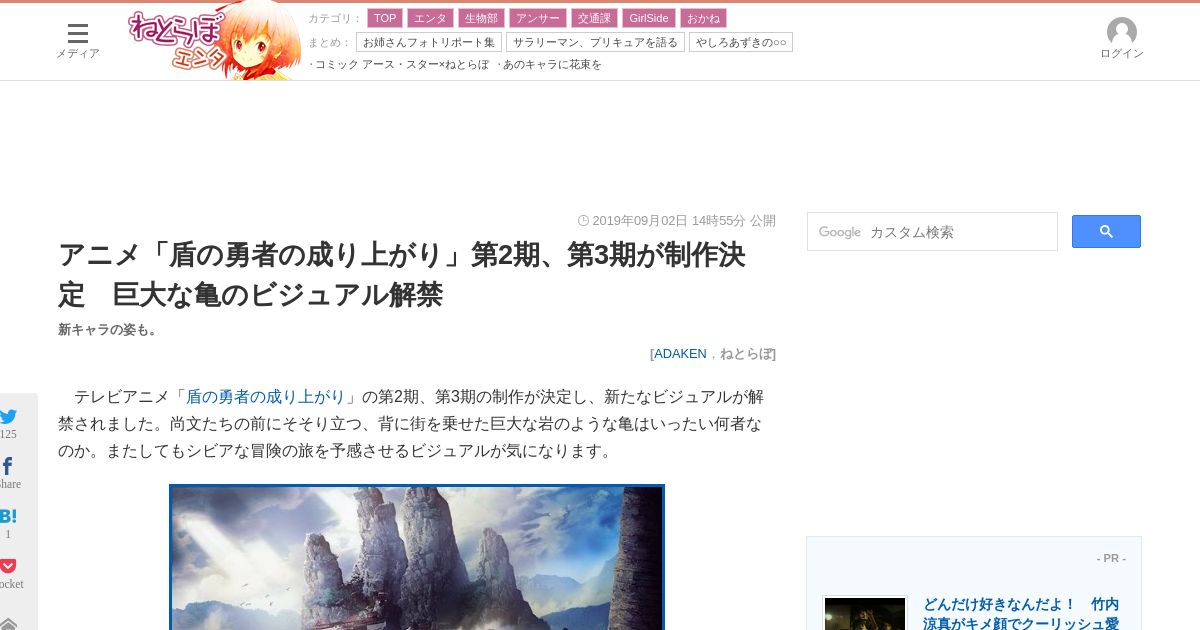Click the article headline text

click(402, 275)
